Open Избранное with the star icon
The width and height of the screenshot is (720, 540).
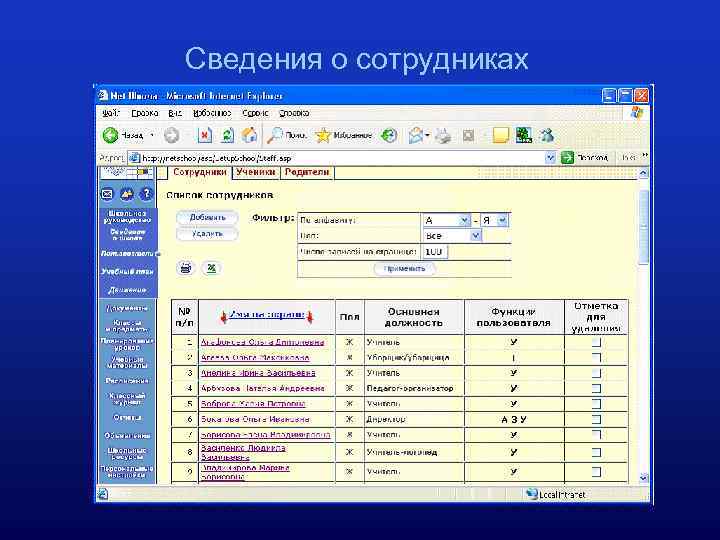[x=323, y=135]
